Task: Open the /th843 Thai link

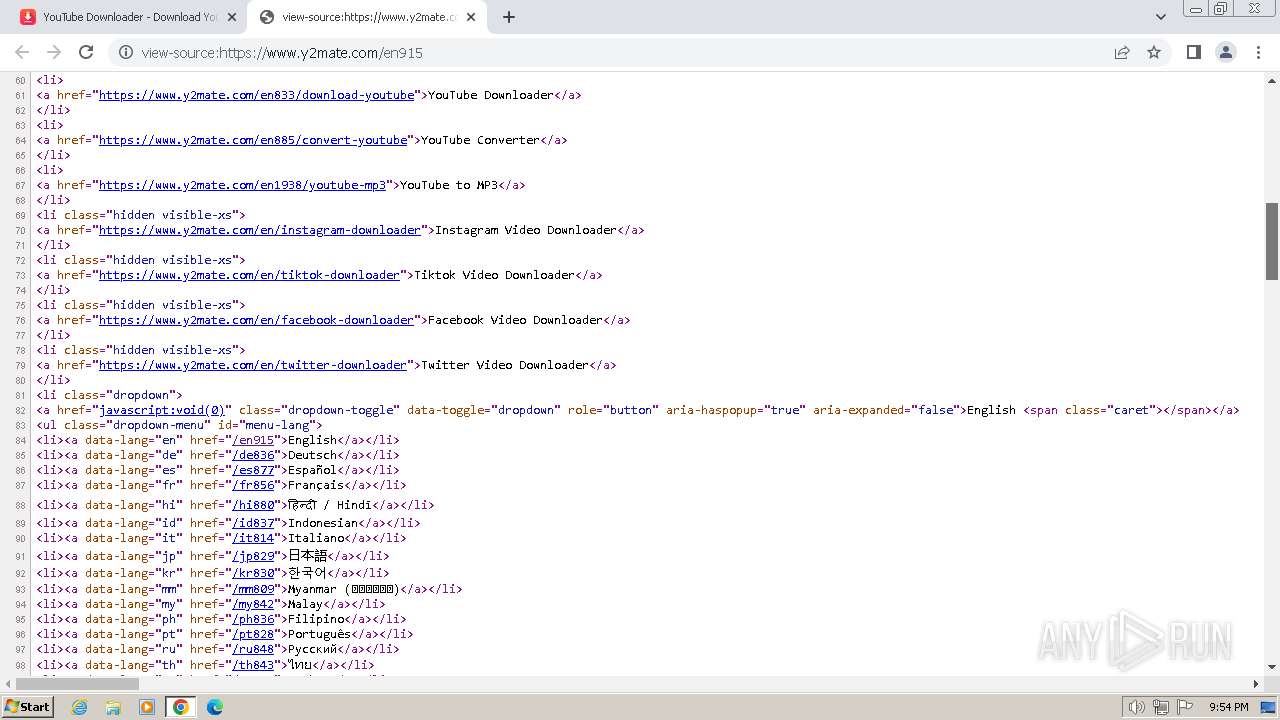Action: tap(253, 665)
